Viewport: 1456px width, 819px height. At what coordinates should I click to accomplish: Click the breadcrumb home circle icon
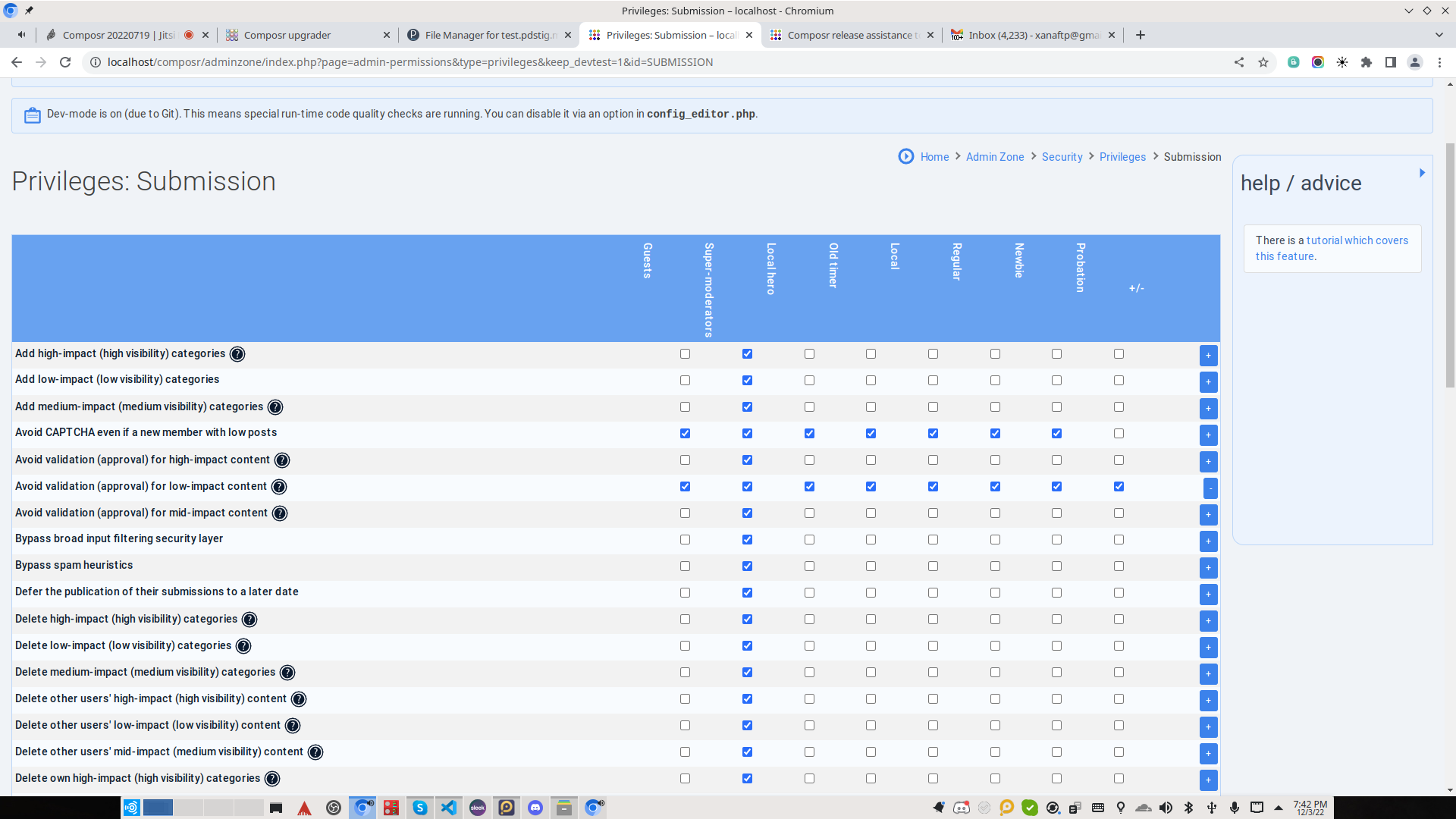click(x=906, y=156)
